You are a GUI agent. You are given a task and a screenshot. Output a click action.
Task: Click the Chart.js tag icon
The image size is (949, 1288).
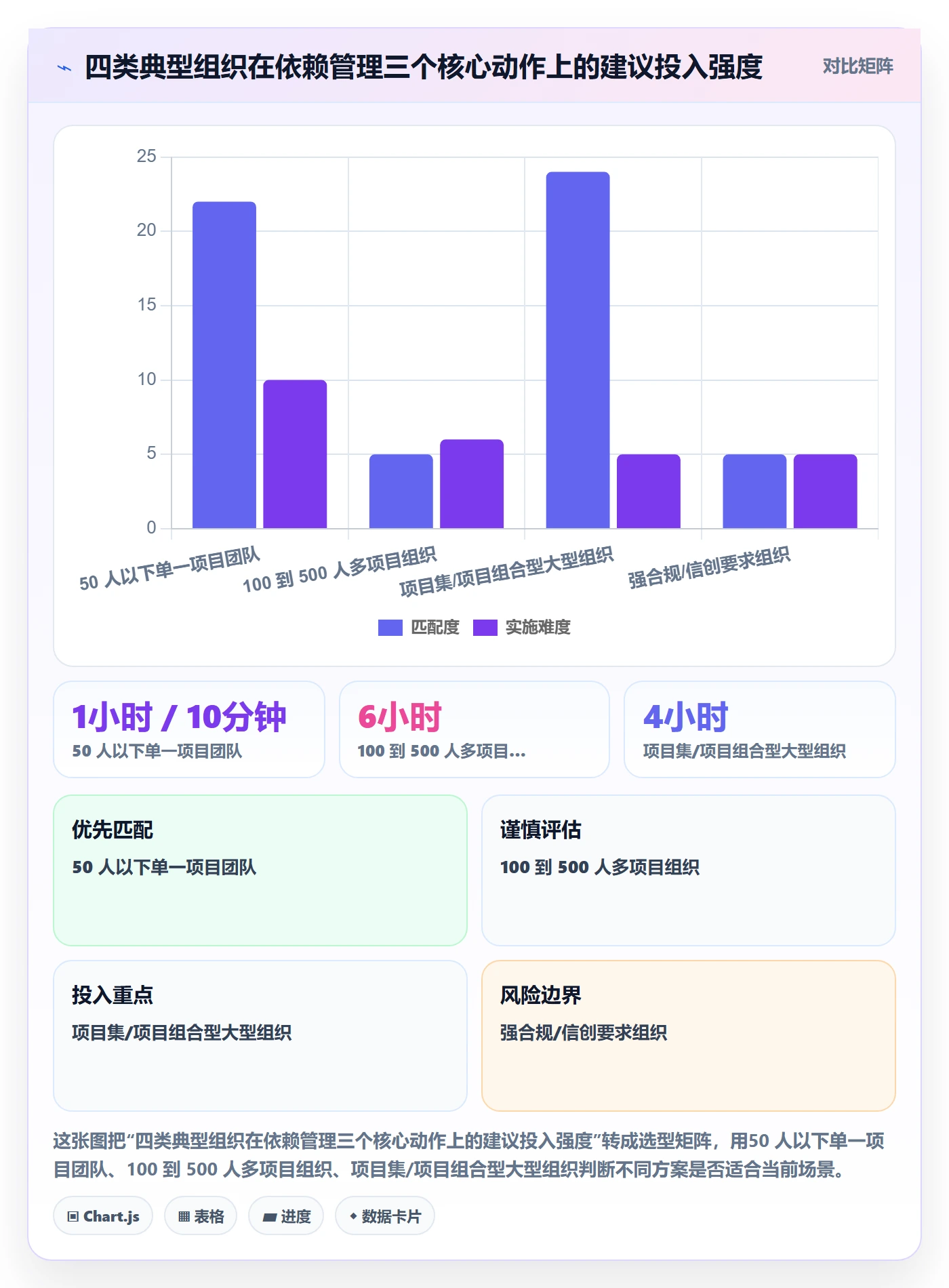pos(73,1216)
